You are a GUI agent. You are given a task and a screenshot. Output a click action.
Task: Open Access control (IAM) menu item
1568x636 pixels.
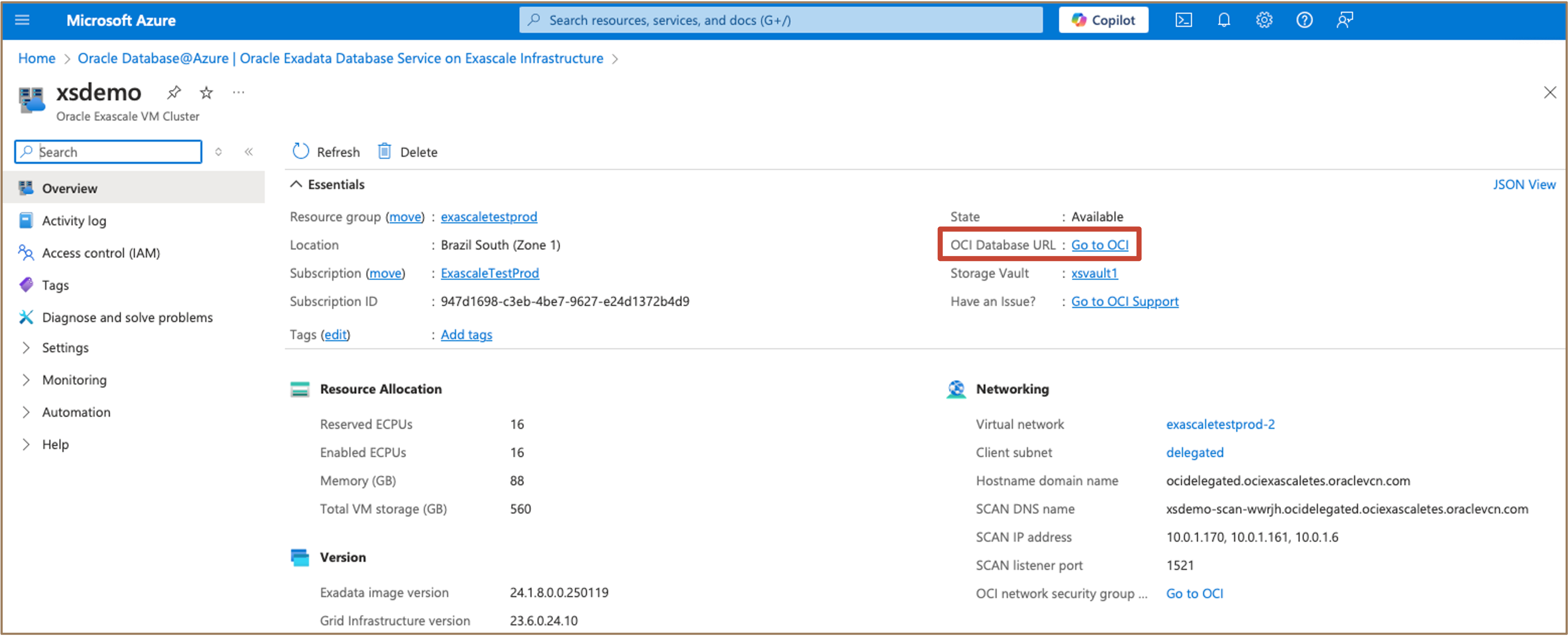tap(100, 253)
